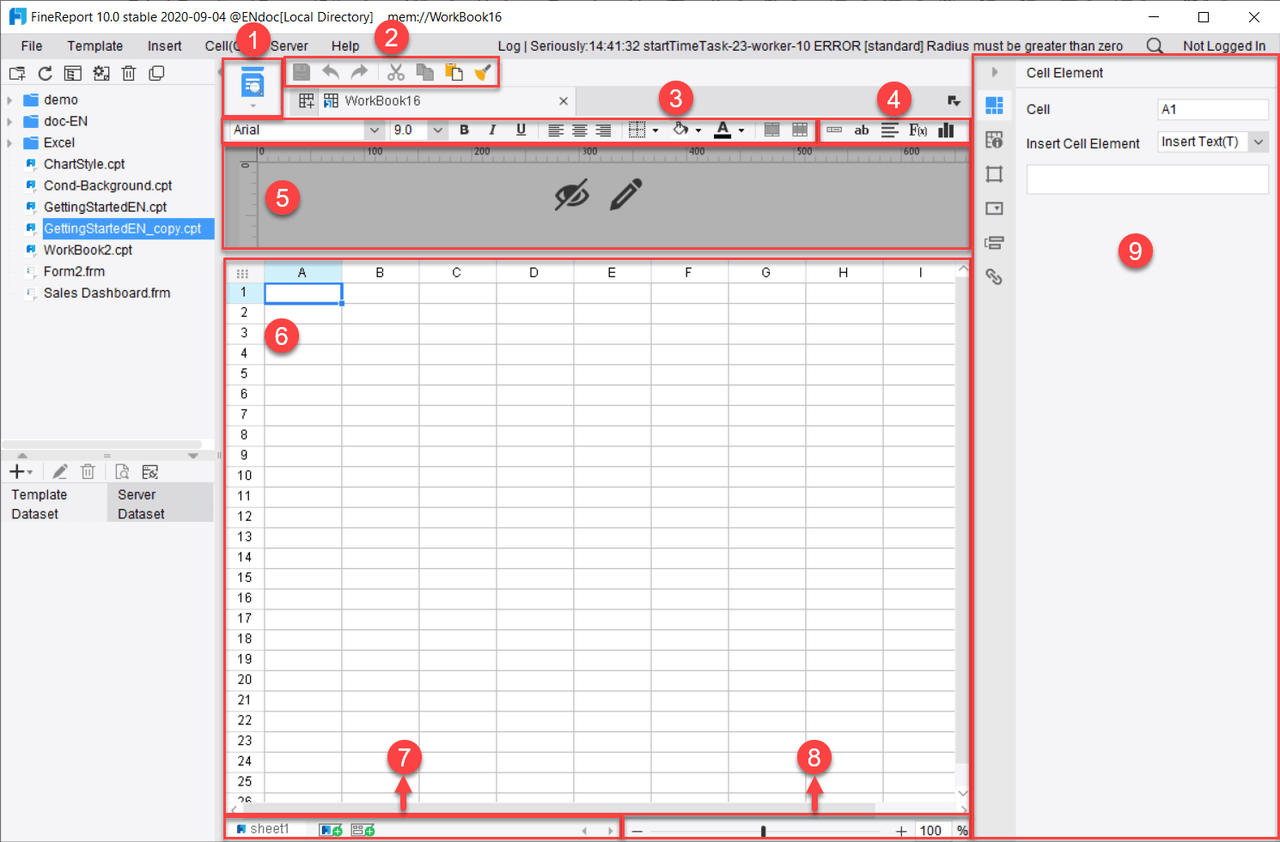This screenshot has width=1280, height=842.
Task: Click the Not Logged In link
Action: [1224, 46]
